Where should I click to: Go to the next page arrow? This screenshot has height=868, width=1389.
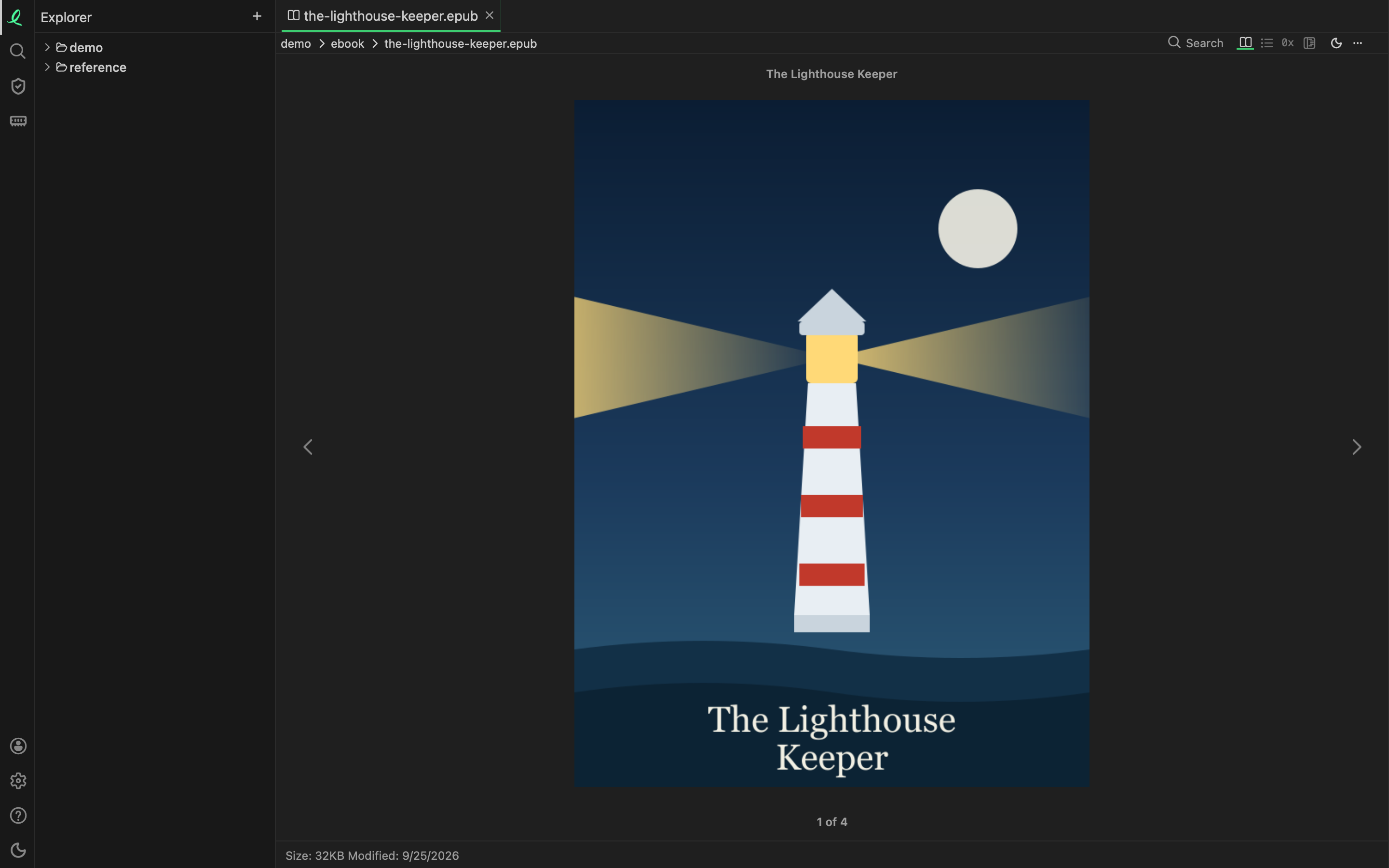coord(1356,447)
